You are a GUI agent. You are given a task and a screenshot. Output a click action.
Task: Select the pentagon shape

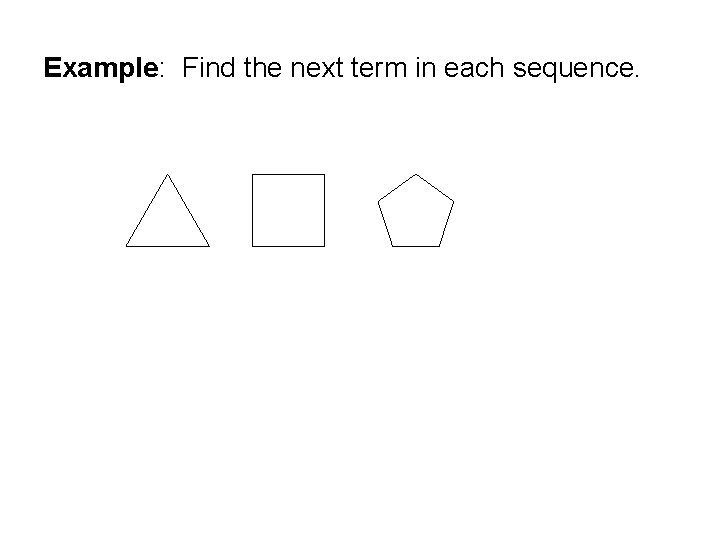(x=416, y=210)
